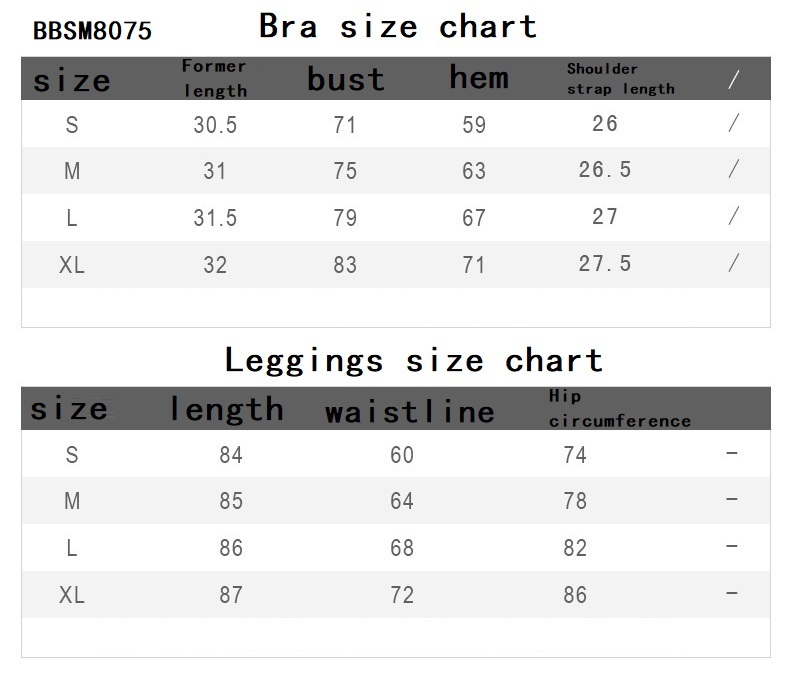The height and width of the screenshot is (679, 790).
Task: Select the waistline column header
Action: 410,412
